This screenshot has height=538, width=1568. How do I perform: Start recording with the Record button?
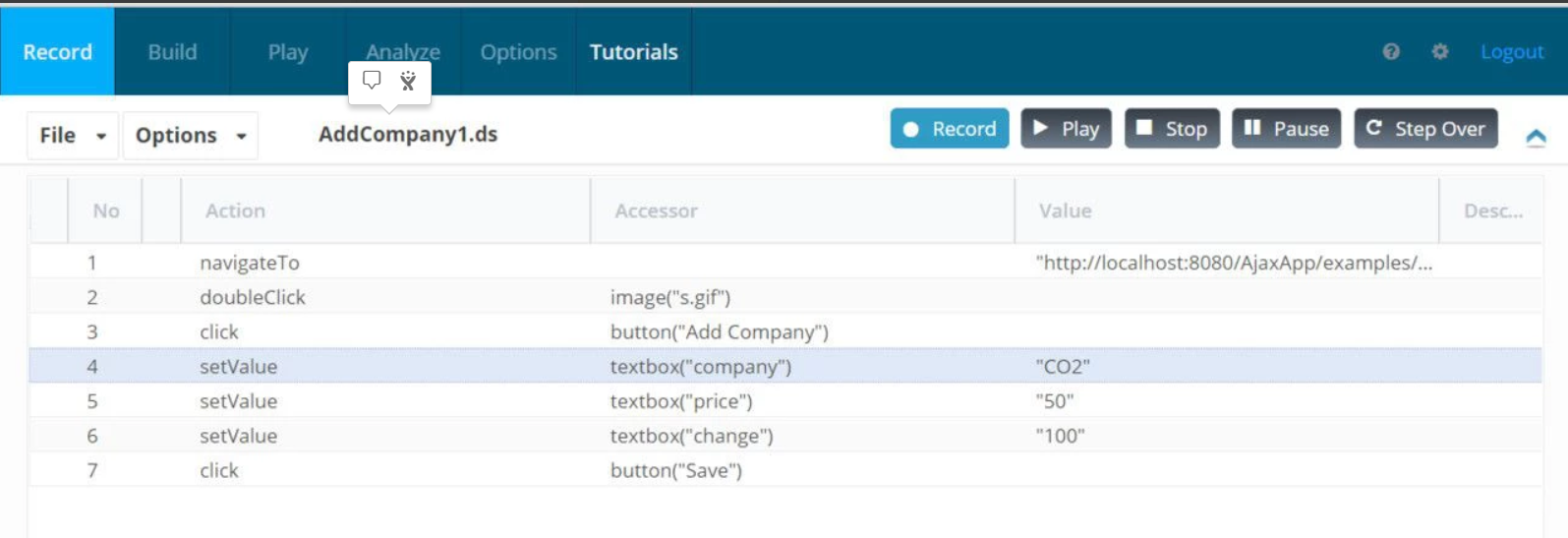point(950,129)
